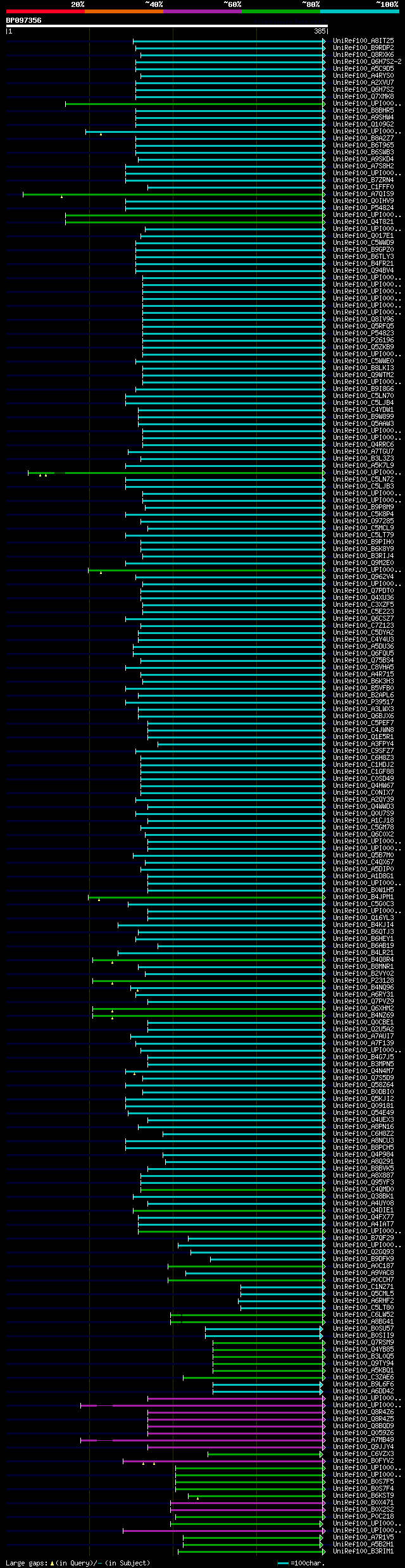The width and height of the screenshot is (405, 1568).
Task: Click label UniRef100_B7ZRN4
Action: pyautogui.click(x=363, y=180)
